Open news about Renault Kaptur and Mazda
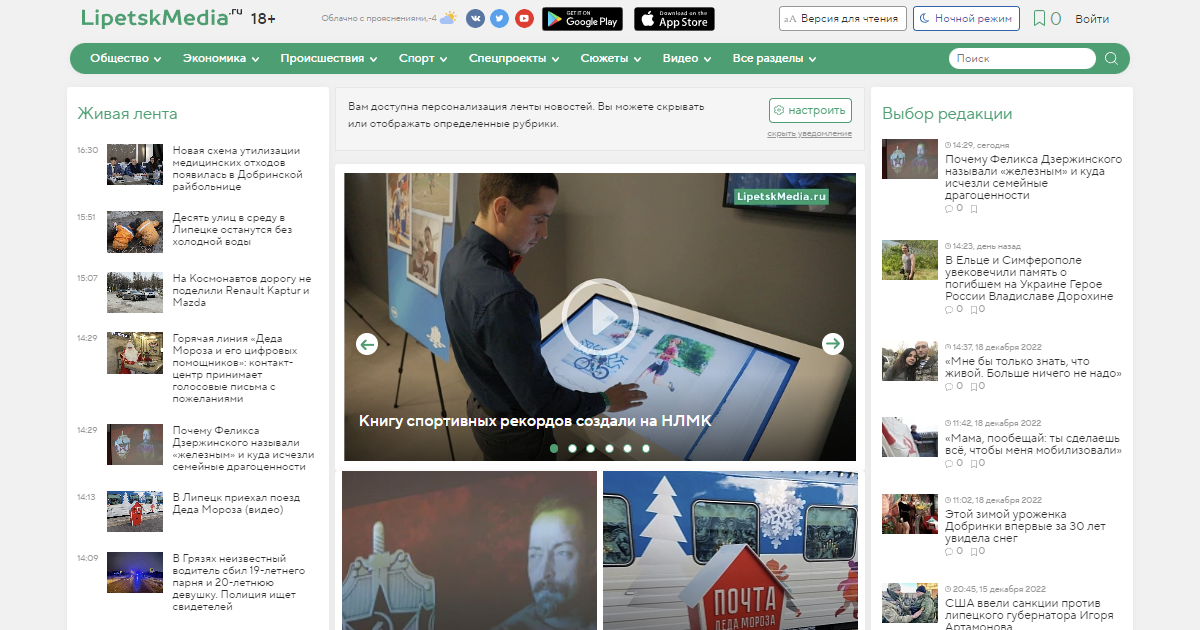The height and width of the screenshot is (630, 1200). (242, 290)
